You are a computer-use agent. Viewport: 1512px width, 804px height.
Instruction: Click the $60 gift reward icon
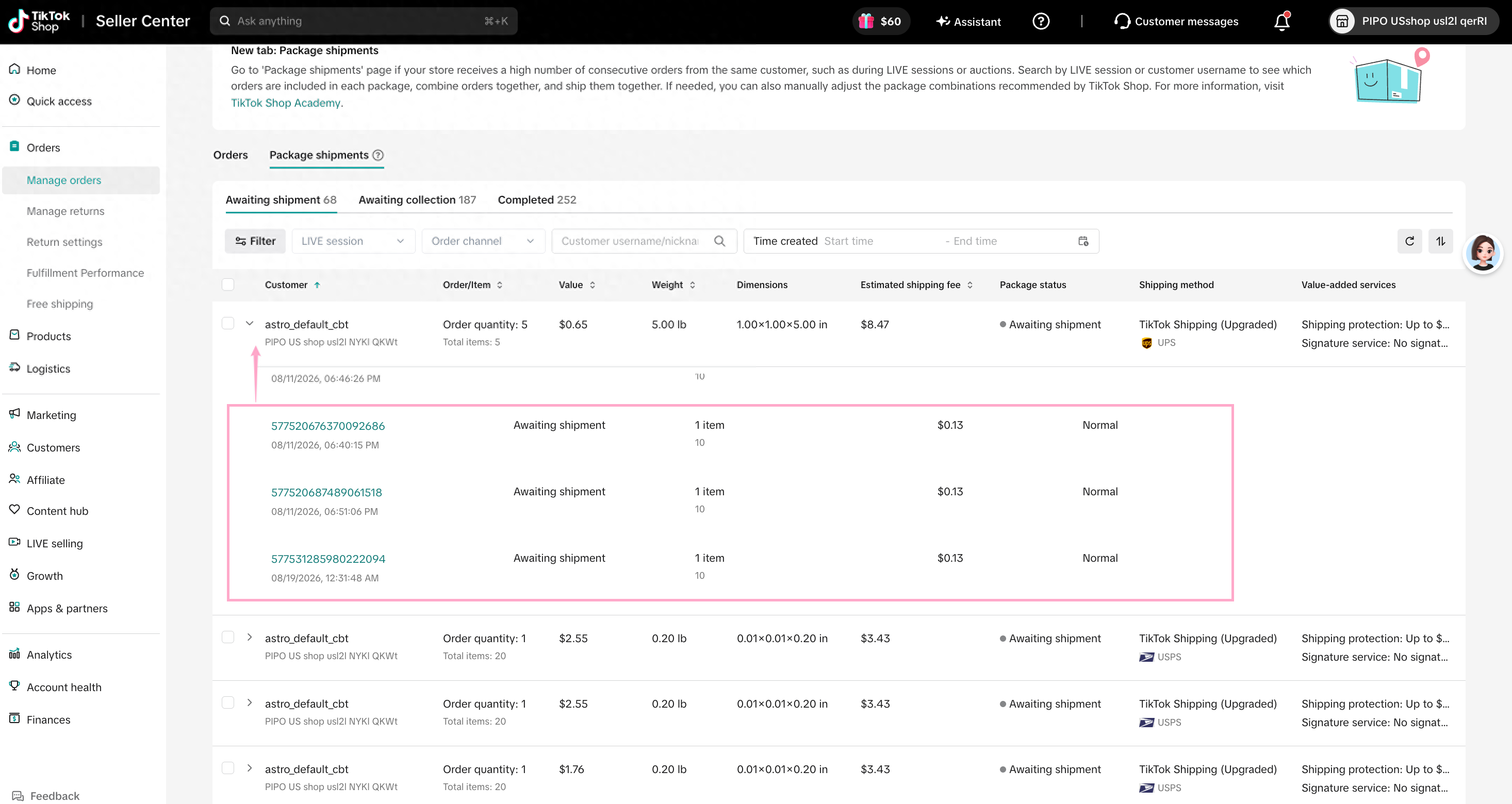880,21
